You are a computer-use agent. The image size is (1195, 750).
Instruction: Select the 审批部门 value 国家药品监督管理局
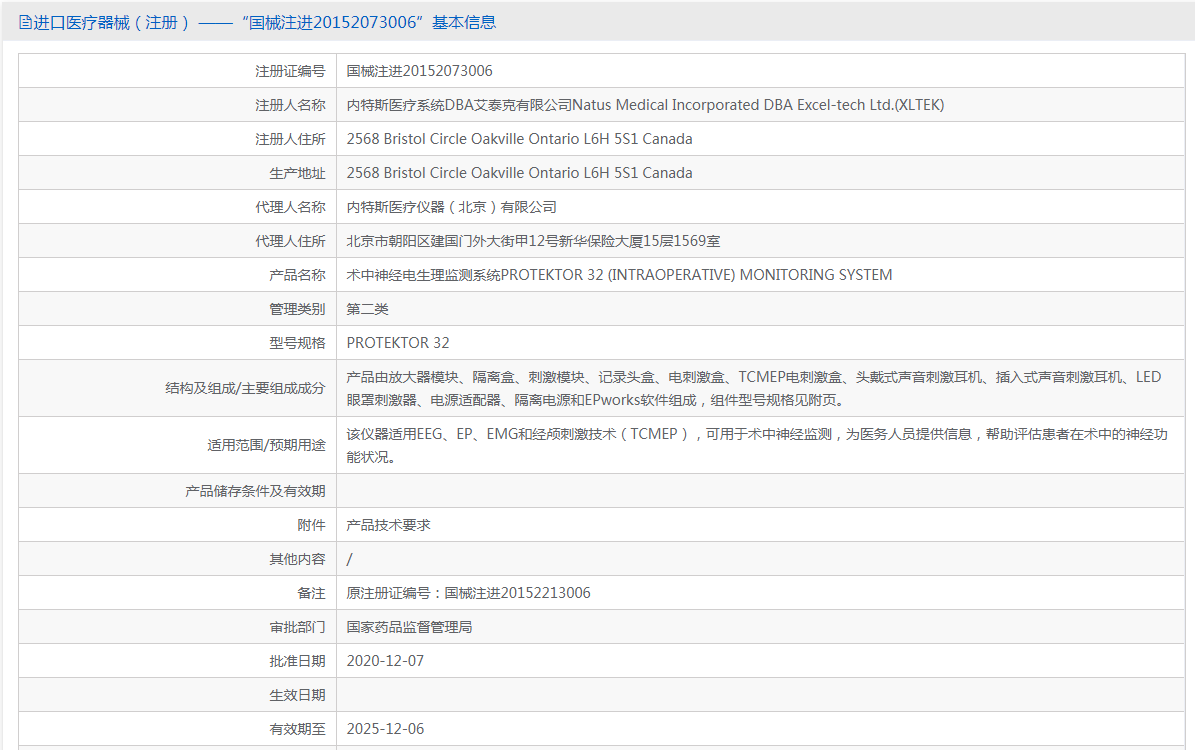coord(409,627)
